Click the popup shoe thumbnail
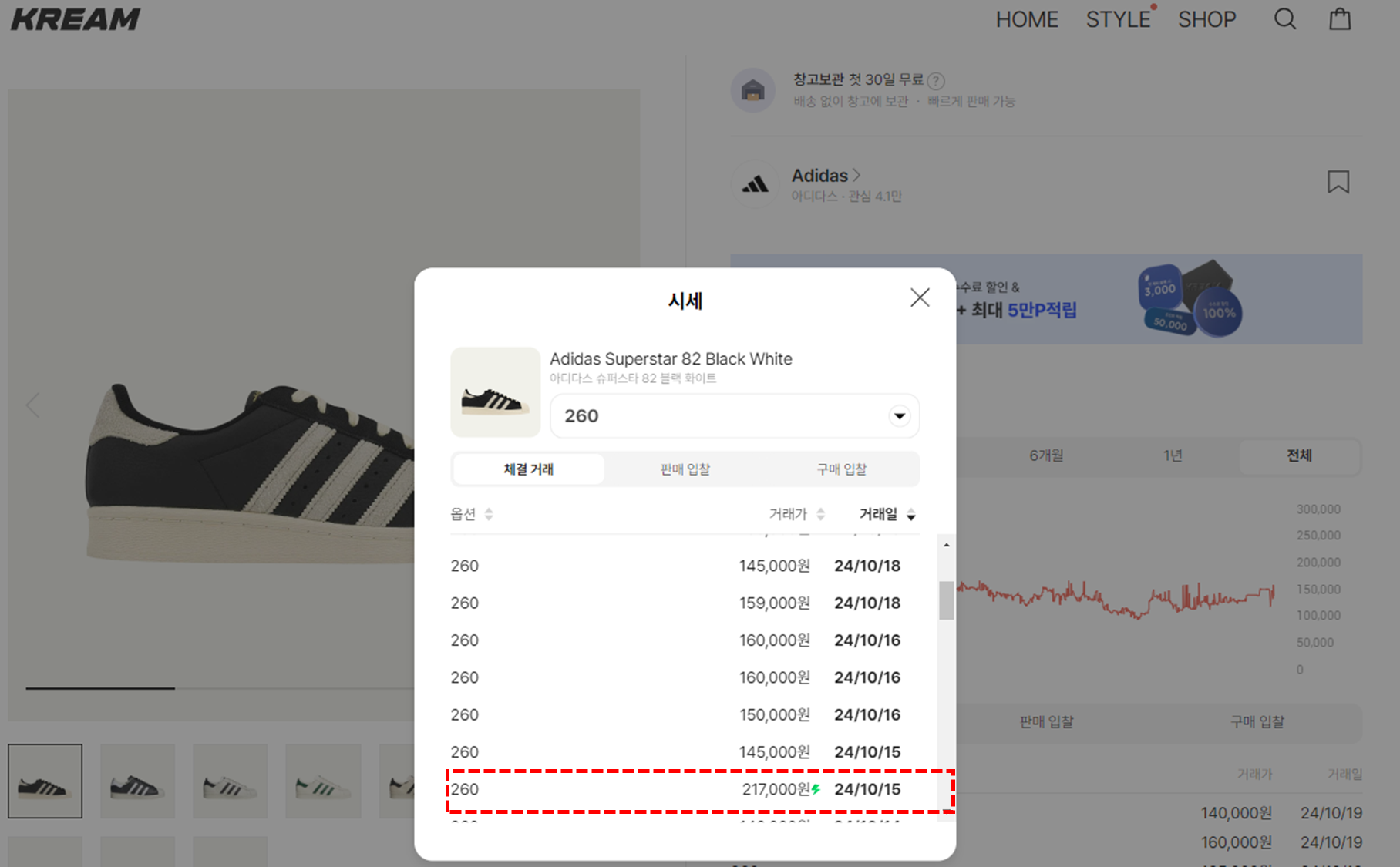 click(495, 392)
